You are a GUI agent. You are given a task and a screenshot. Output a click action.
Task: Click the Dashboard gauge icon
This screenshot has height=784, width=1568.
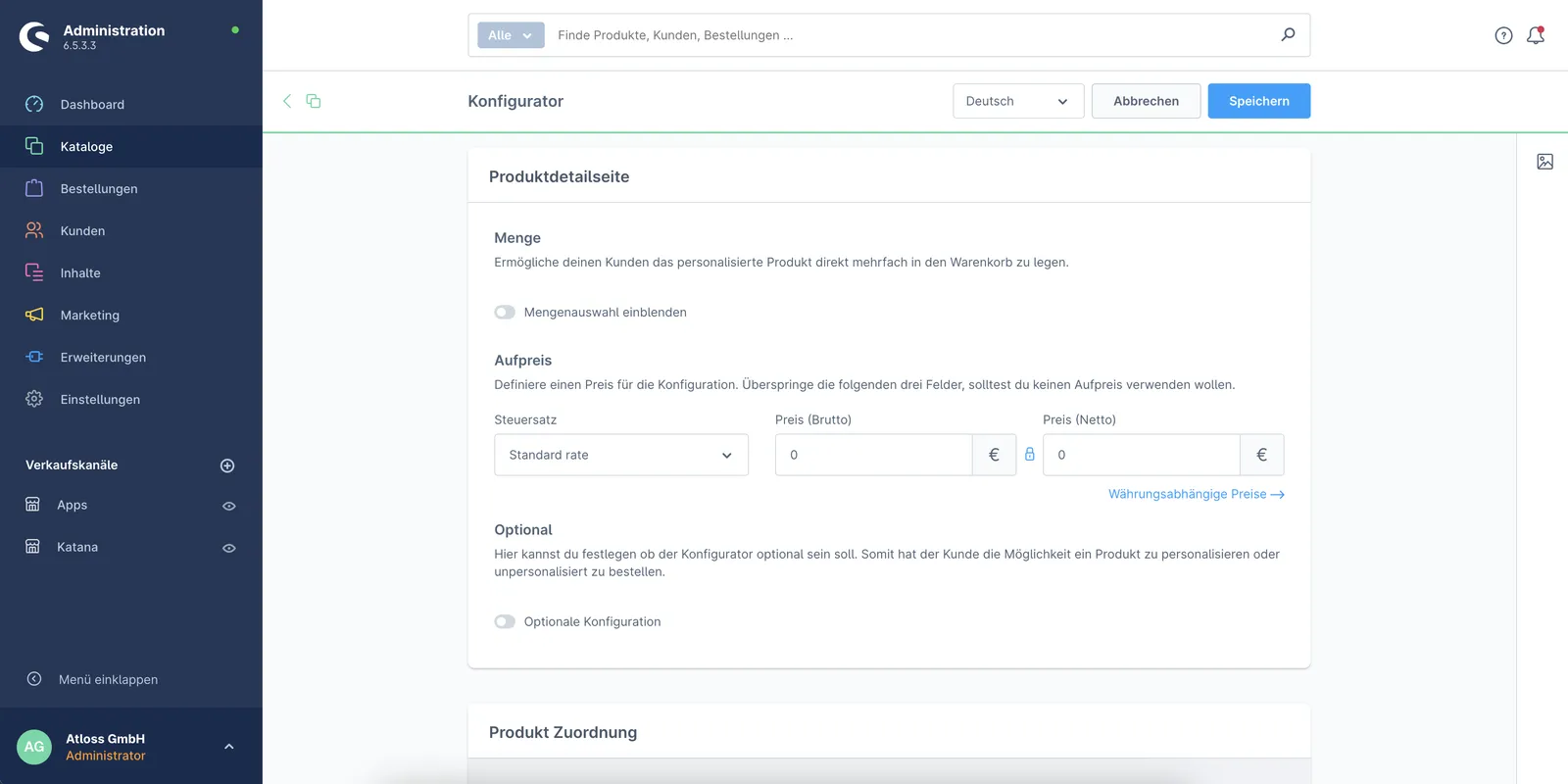pyautogui.click(x=34, y=104)
